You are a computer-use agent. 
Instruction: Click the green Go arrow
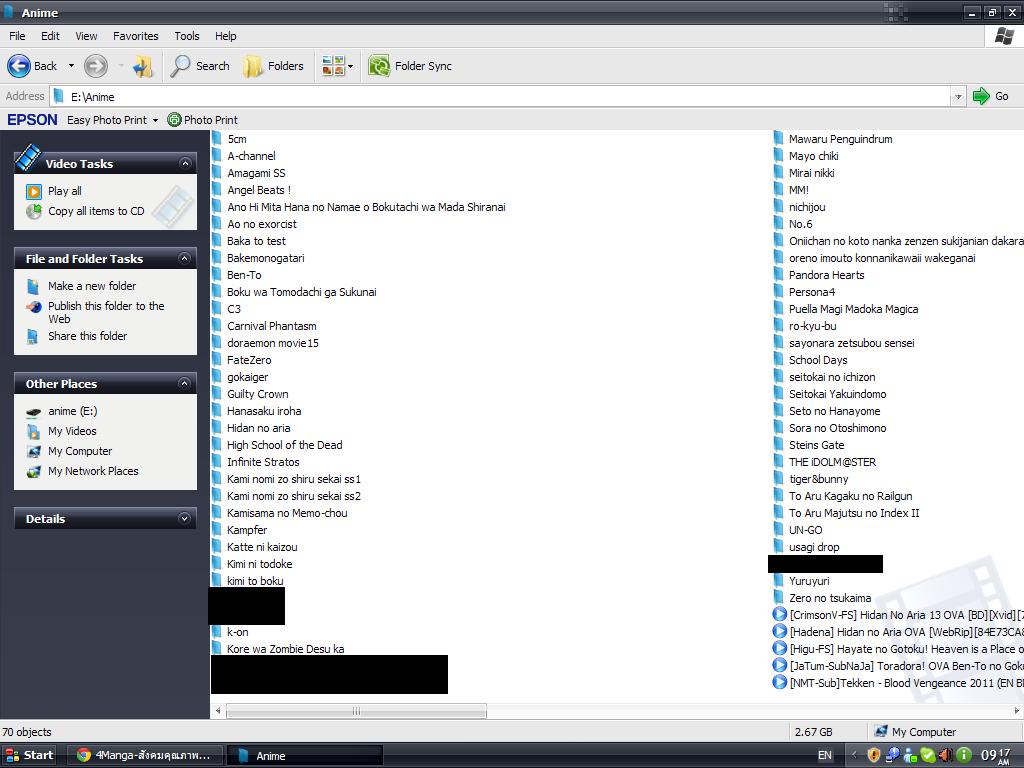click(981, 96)
